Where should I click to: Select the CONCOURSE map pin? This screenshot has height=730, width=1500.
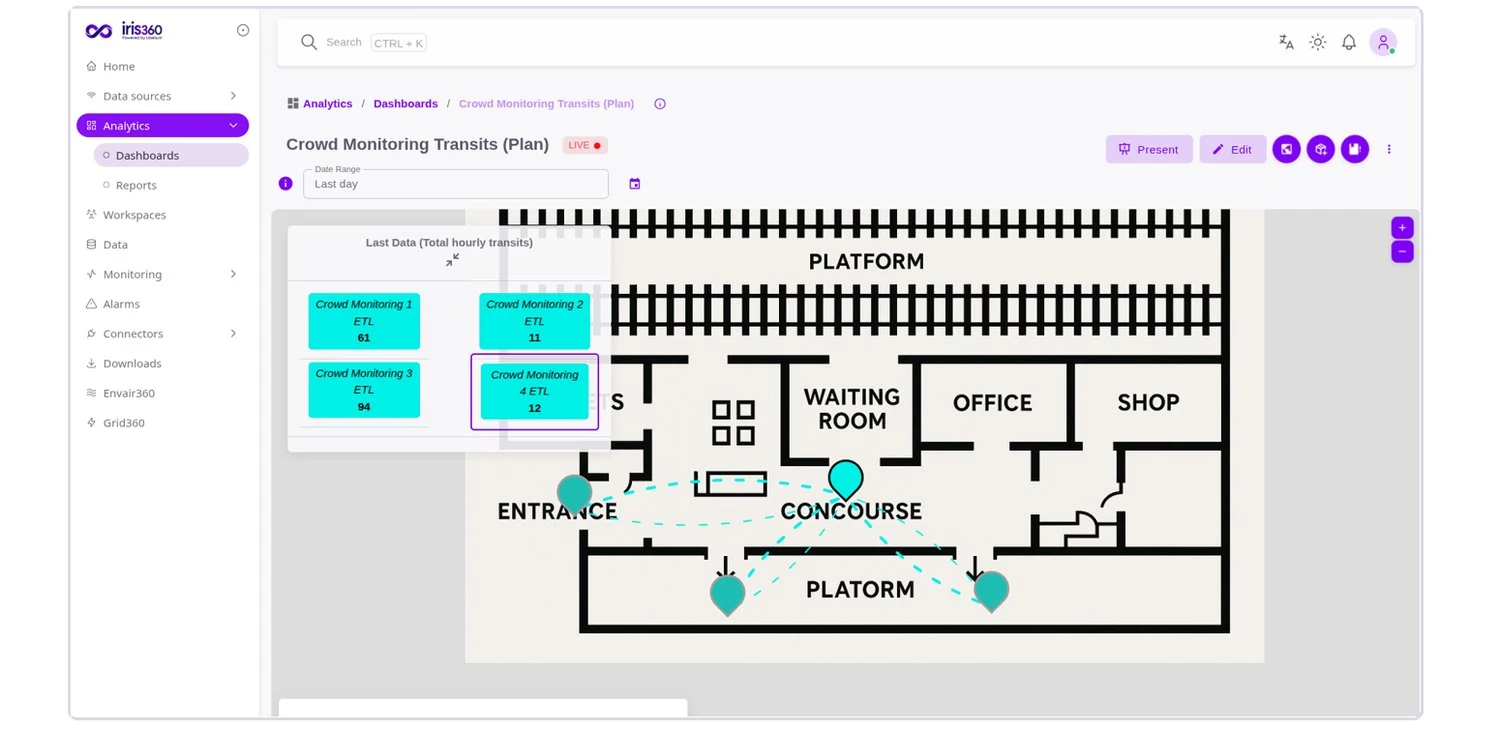[x=846, y=479]
